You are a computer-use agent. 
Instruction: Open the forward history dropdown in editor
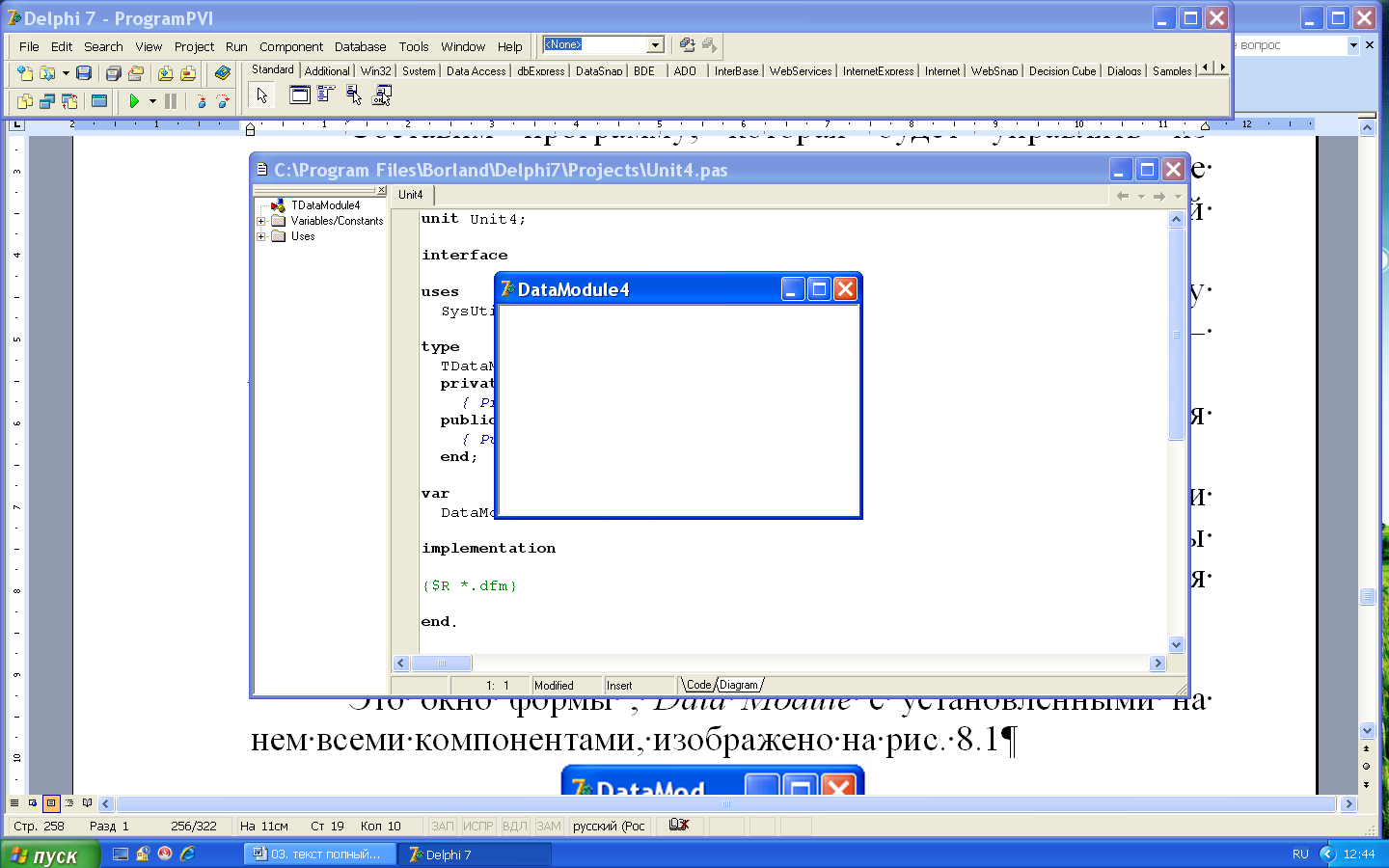(x=1178, y=196)
